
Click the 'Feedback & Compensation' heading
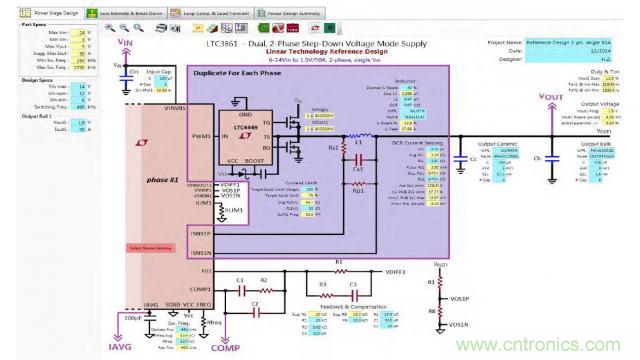point(353,307)
